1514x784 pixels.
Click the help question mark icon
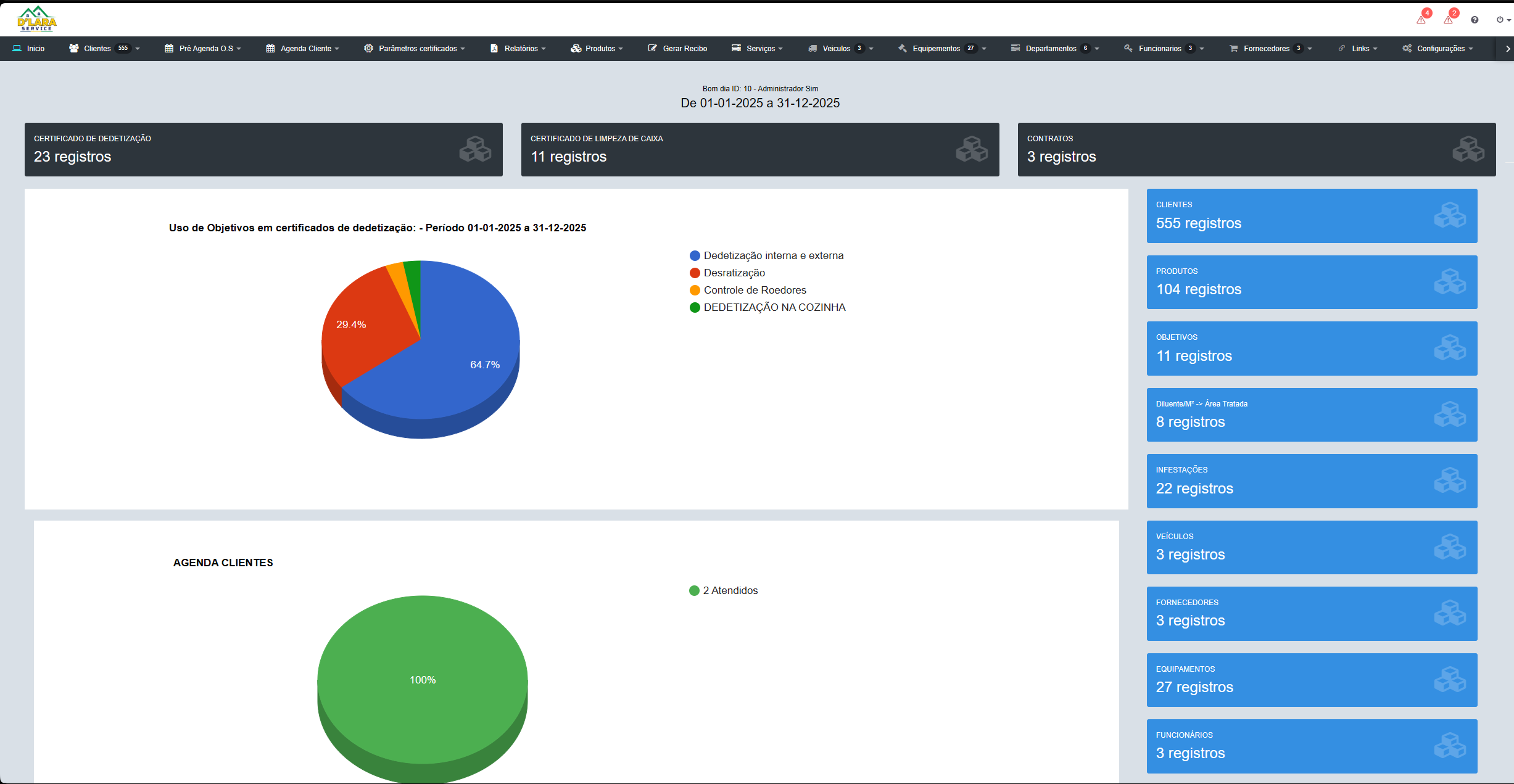click(1475, 20)
